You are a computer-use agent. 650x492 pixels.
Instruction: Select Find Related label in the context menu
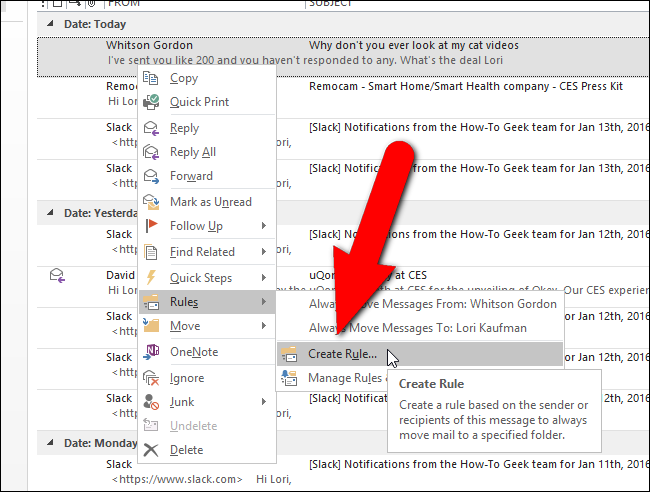tap(202, 252)
